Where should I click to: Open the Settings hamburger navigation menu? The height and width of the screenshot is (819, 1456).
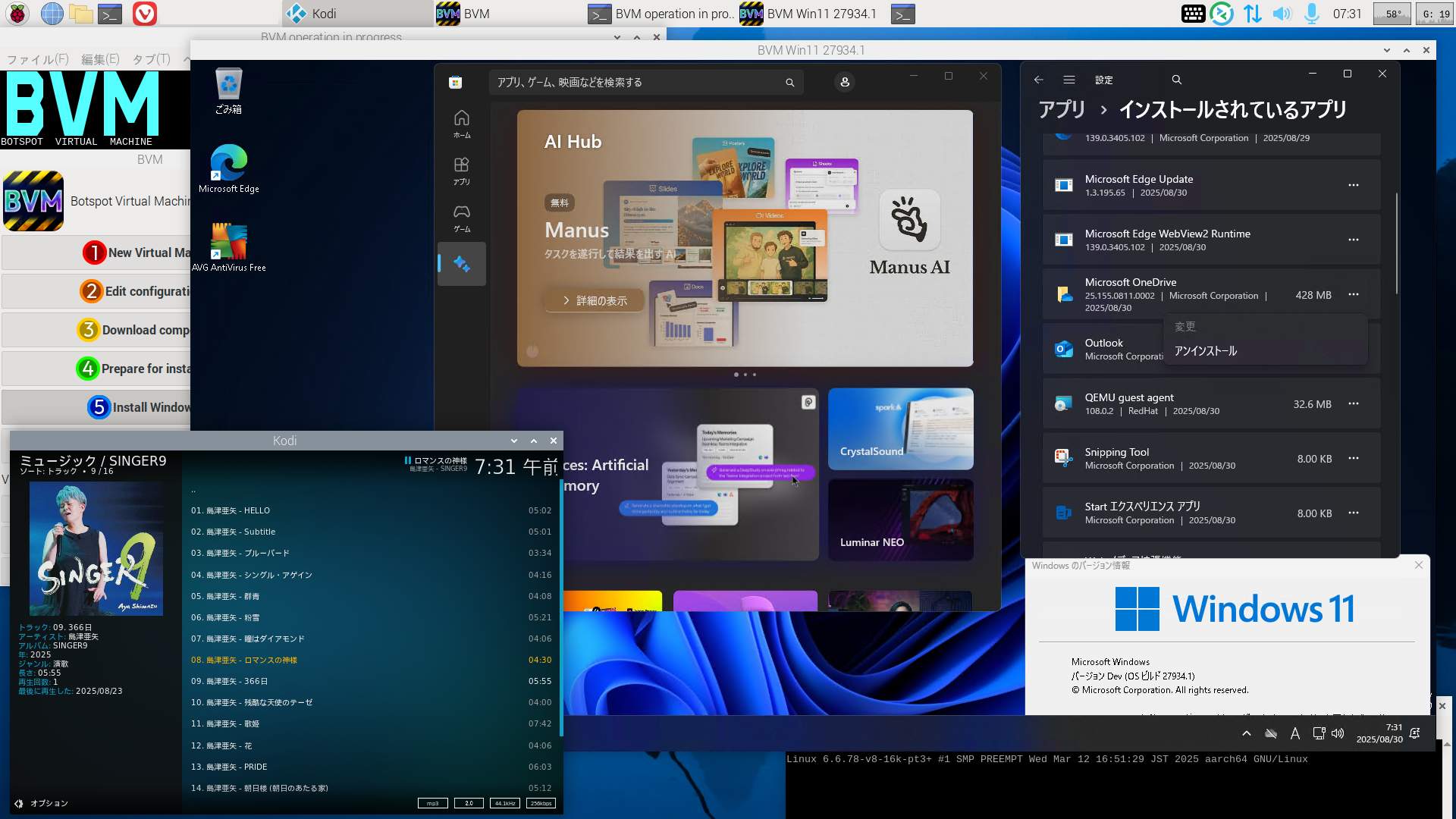1069,80
